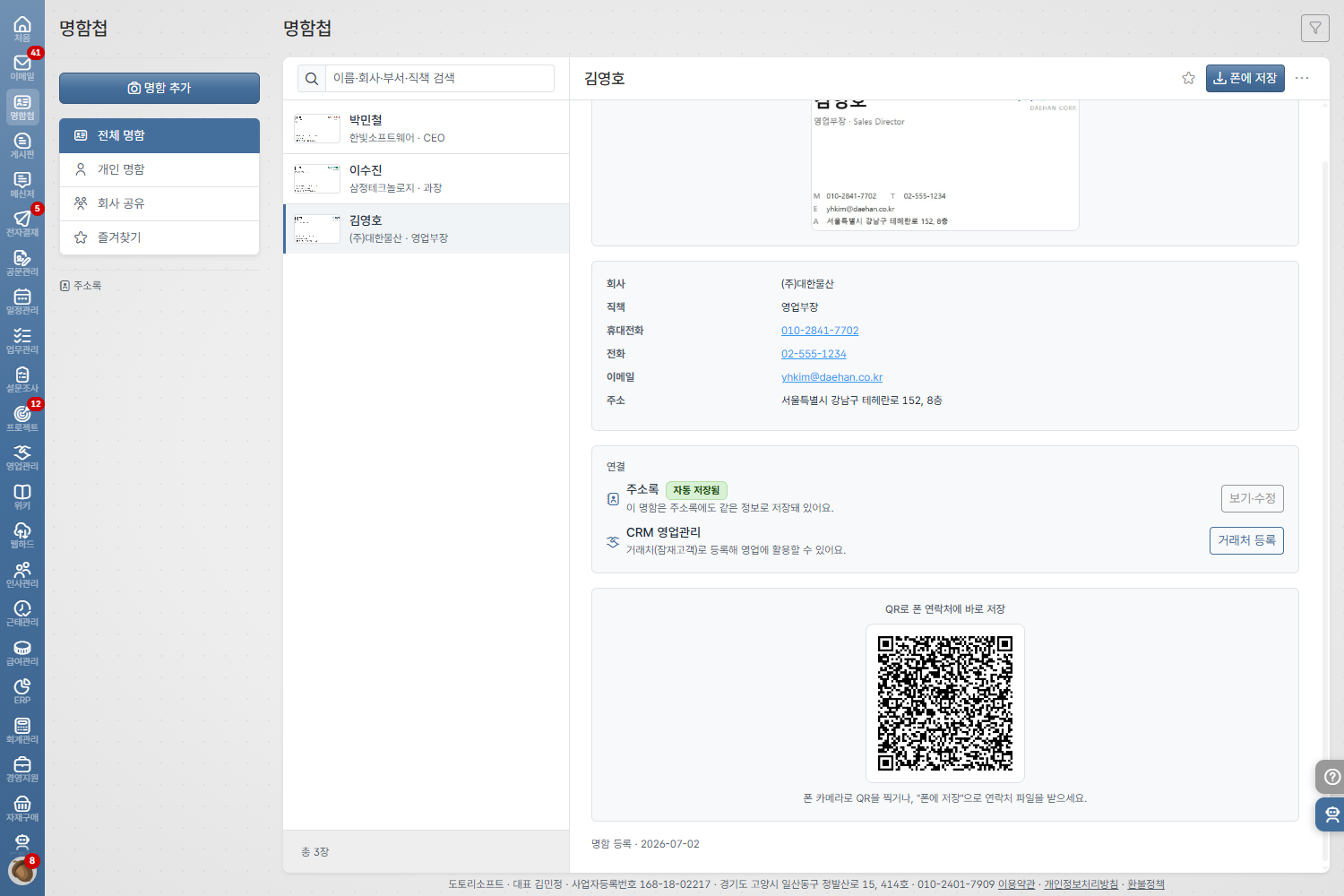Viewport: 1344px width, 896px height.
Task: Click the business card image preview
Action: point(945,166)
